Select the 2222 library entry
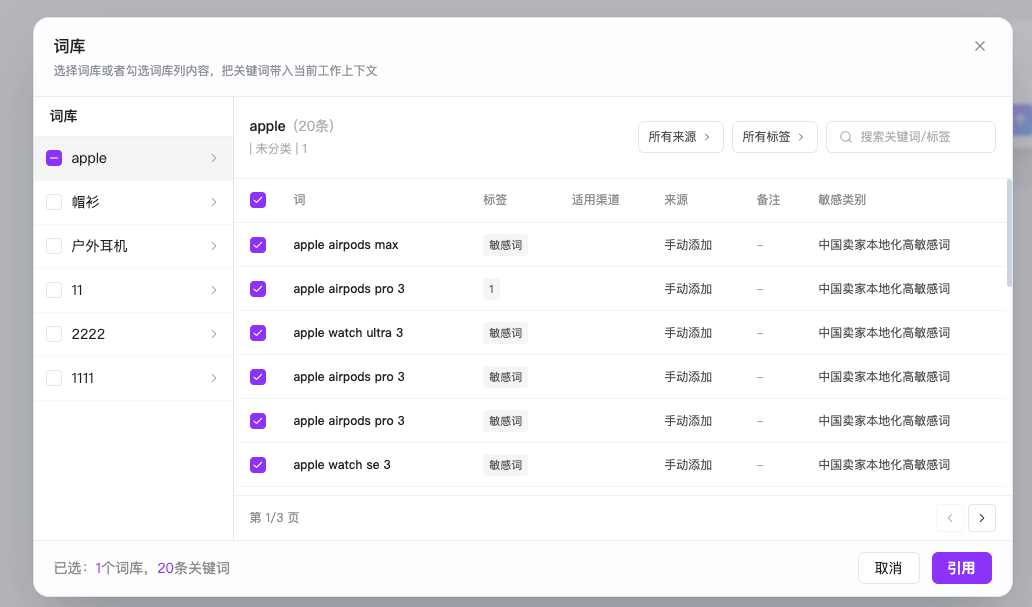 (134, 334)
